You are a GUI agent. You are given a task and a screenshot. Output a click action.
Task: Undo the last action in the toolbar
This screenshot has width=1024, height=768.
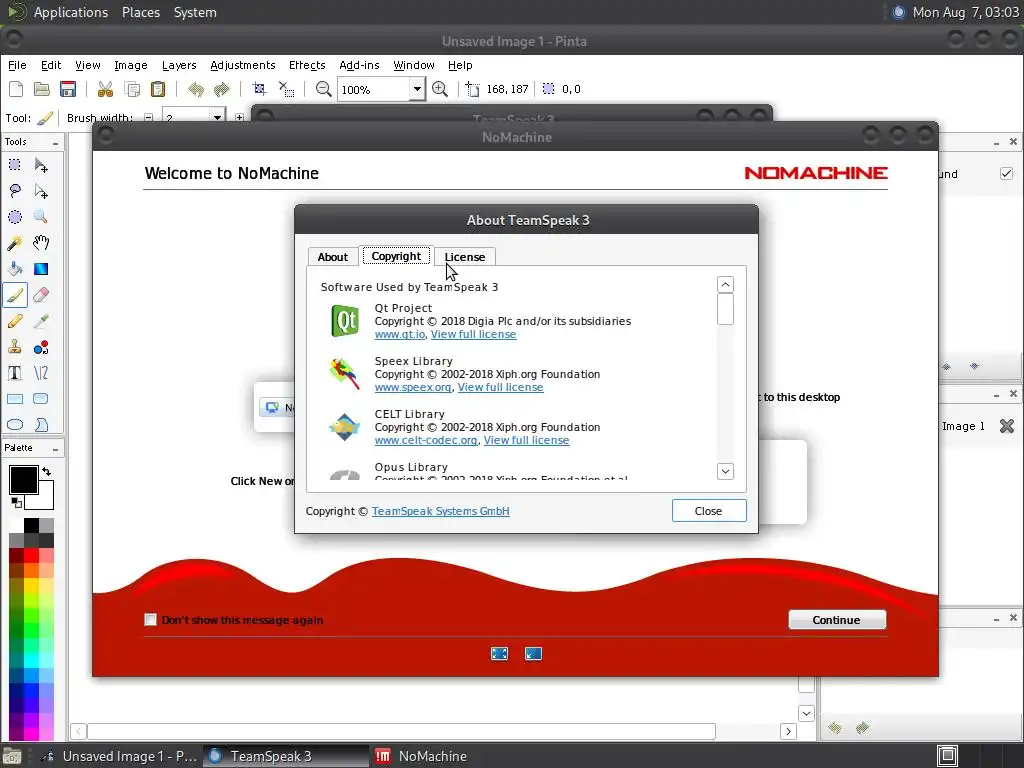coord(196,89)
